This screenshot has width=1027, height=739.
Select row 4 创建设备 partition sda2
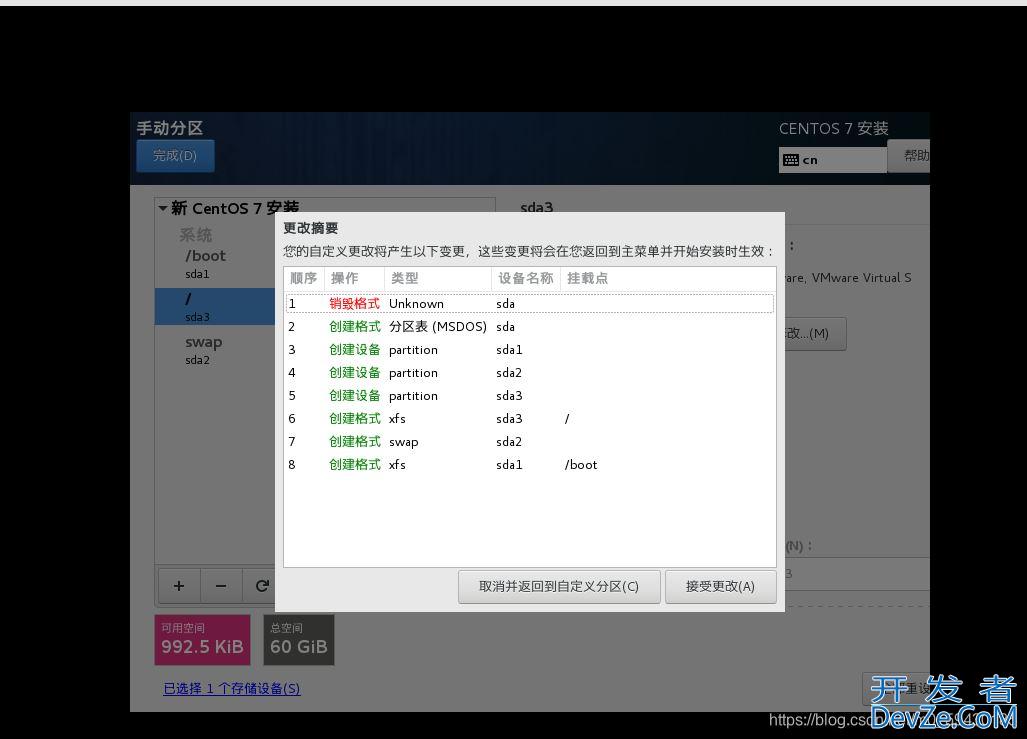[530, 373]
